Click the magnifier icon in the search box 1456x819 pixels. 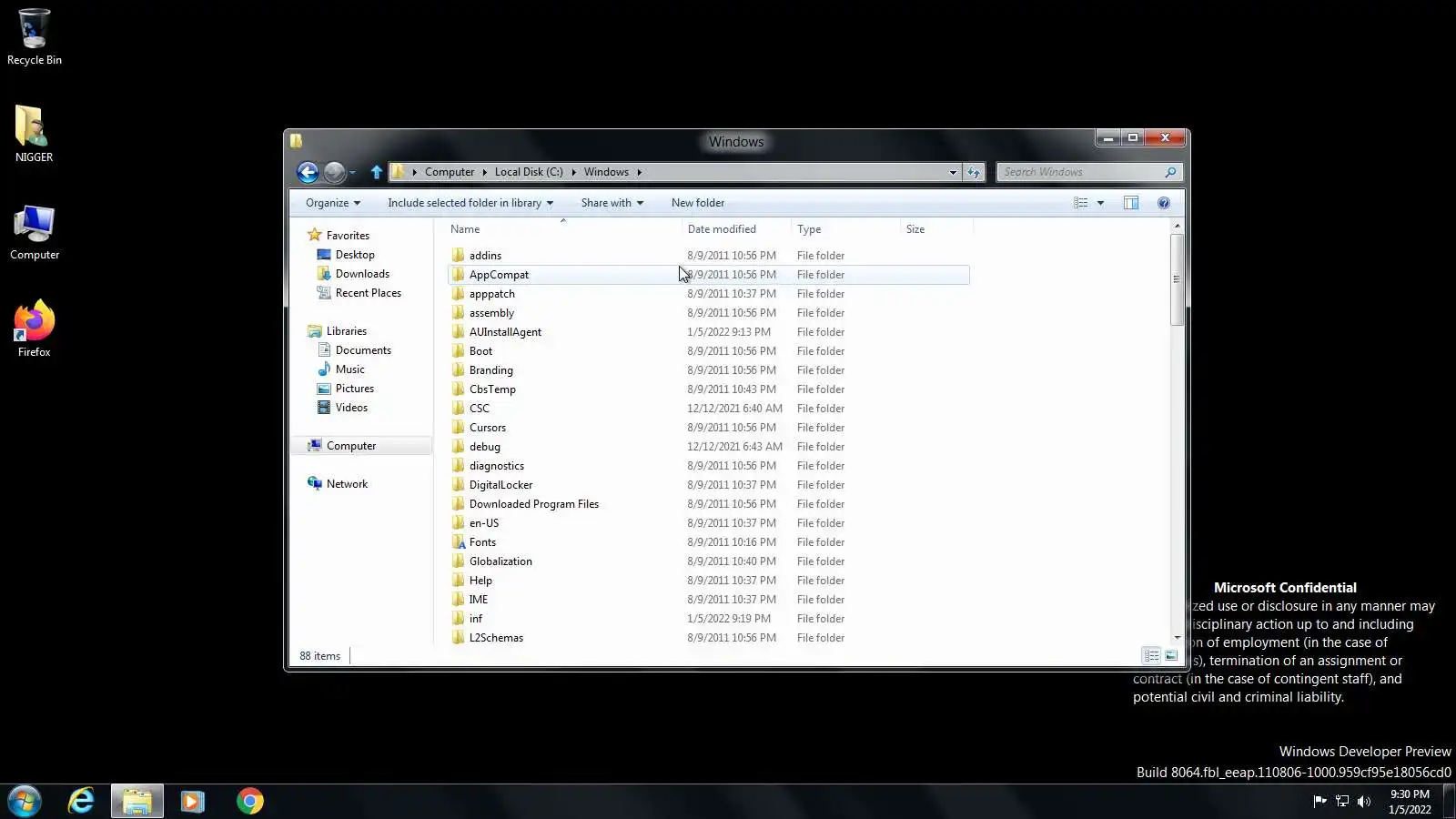pos(1170,172)
